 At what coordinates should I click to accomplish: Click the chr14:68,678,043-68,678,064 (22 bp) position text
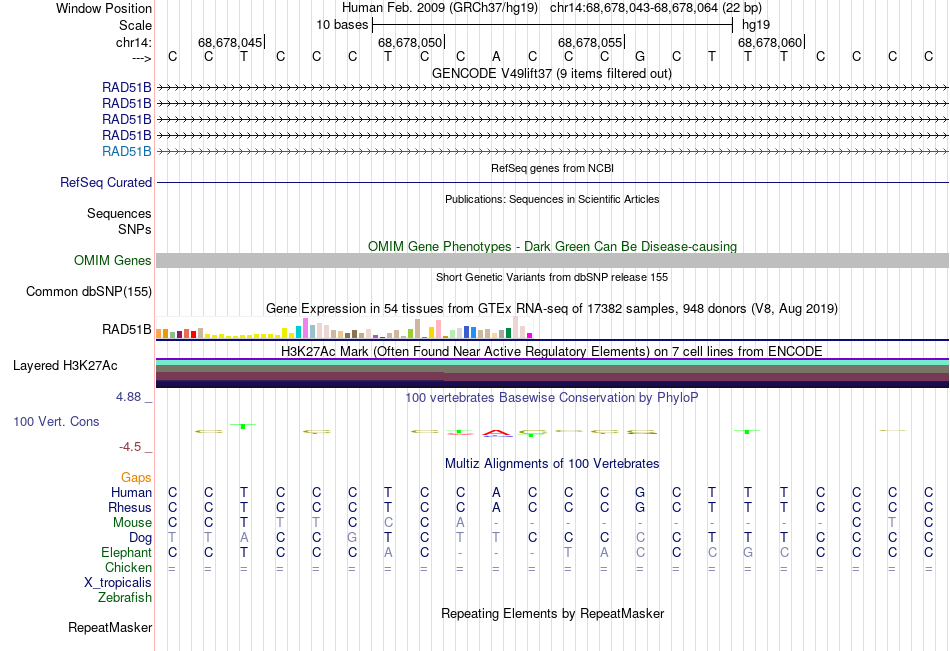pos(656,8)
